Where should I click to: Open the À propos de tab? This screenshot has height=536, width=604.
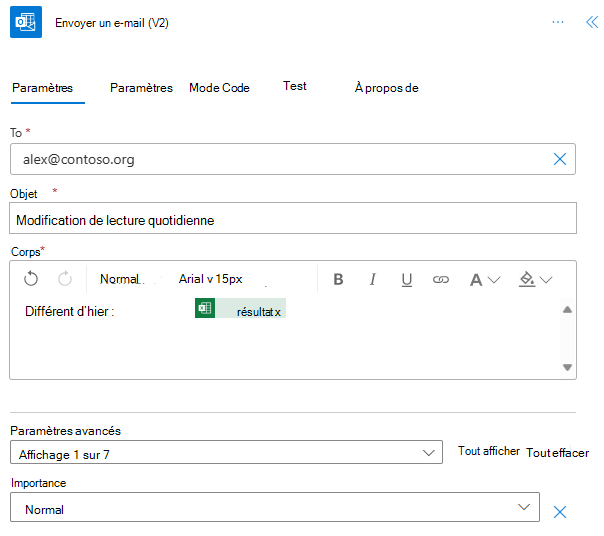click(386, 88)
